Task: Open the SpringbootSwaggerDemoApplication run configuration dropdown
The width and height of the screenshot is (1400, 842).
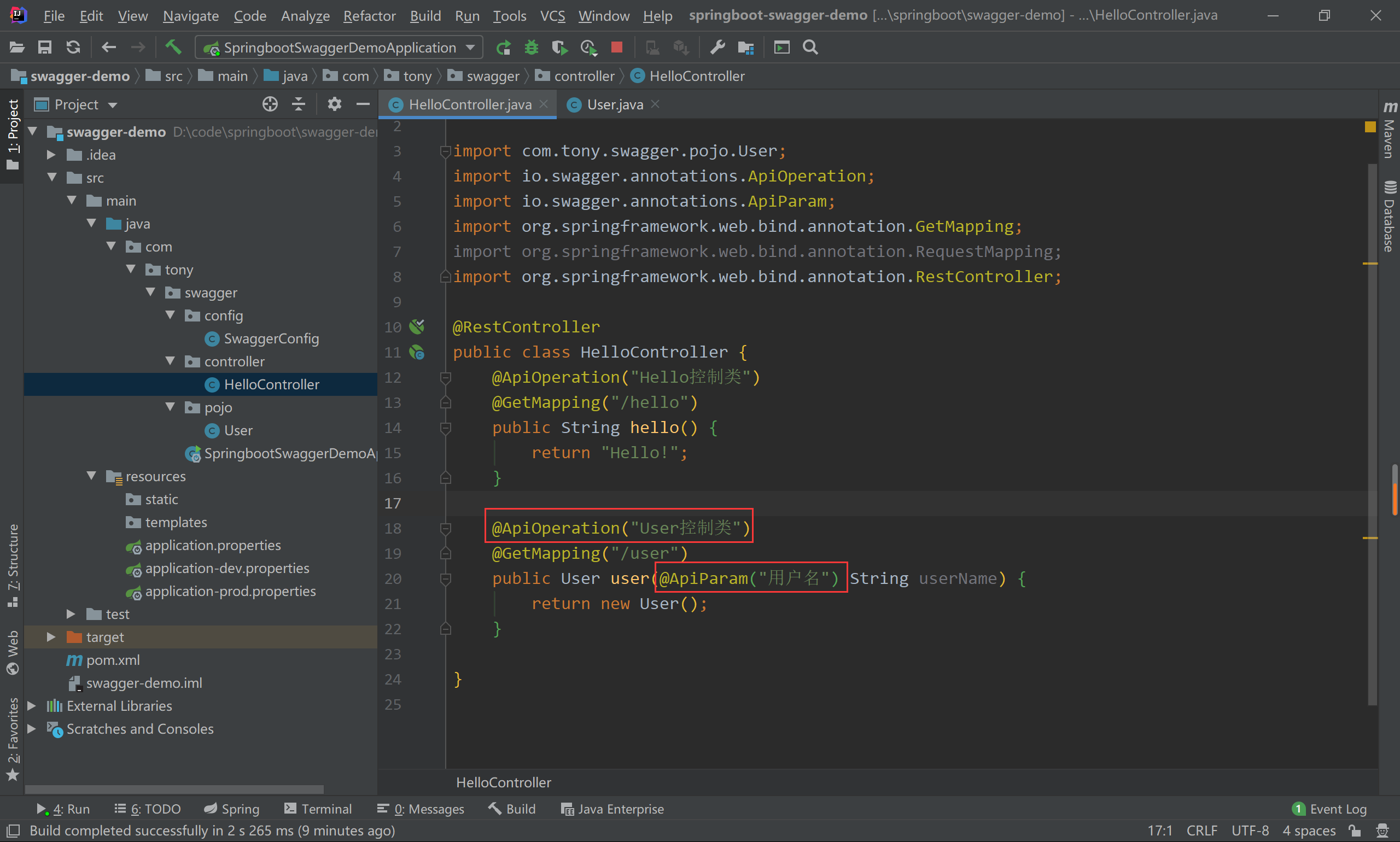Action: (340, 47)
